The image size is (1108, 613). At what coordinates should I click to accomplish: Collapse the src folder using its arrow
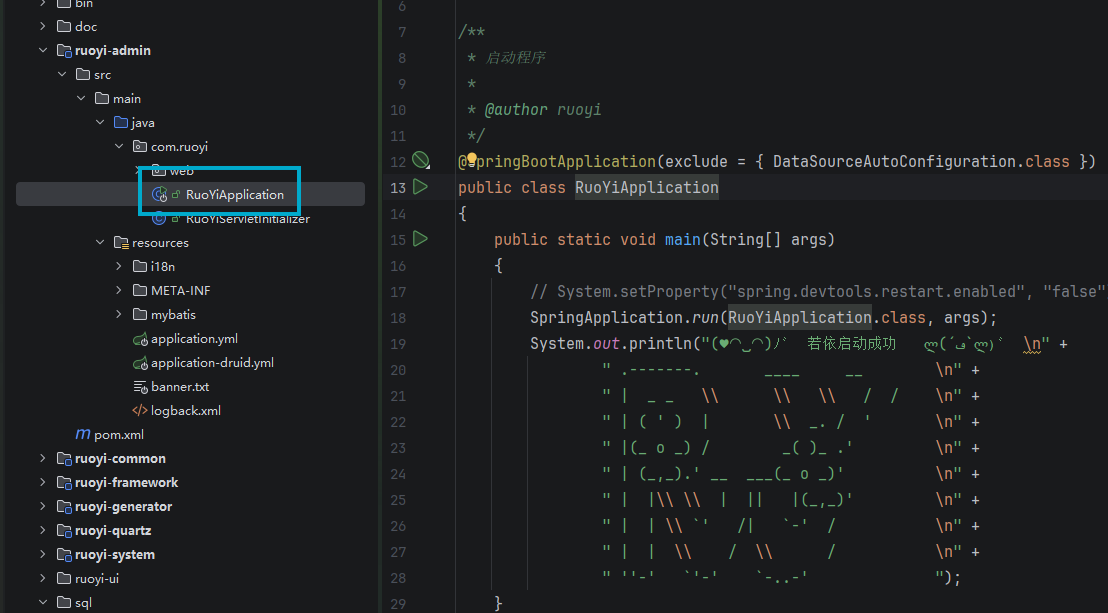click(62, 74)
